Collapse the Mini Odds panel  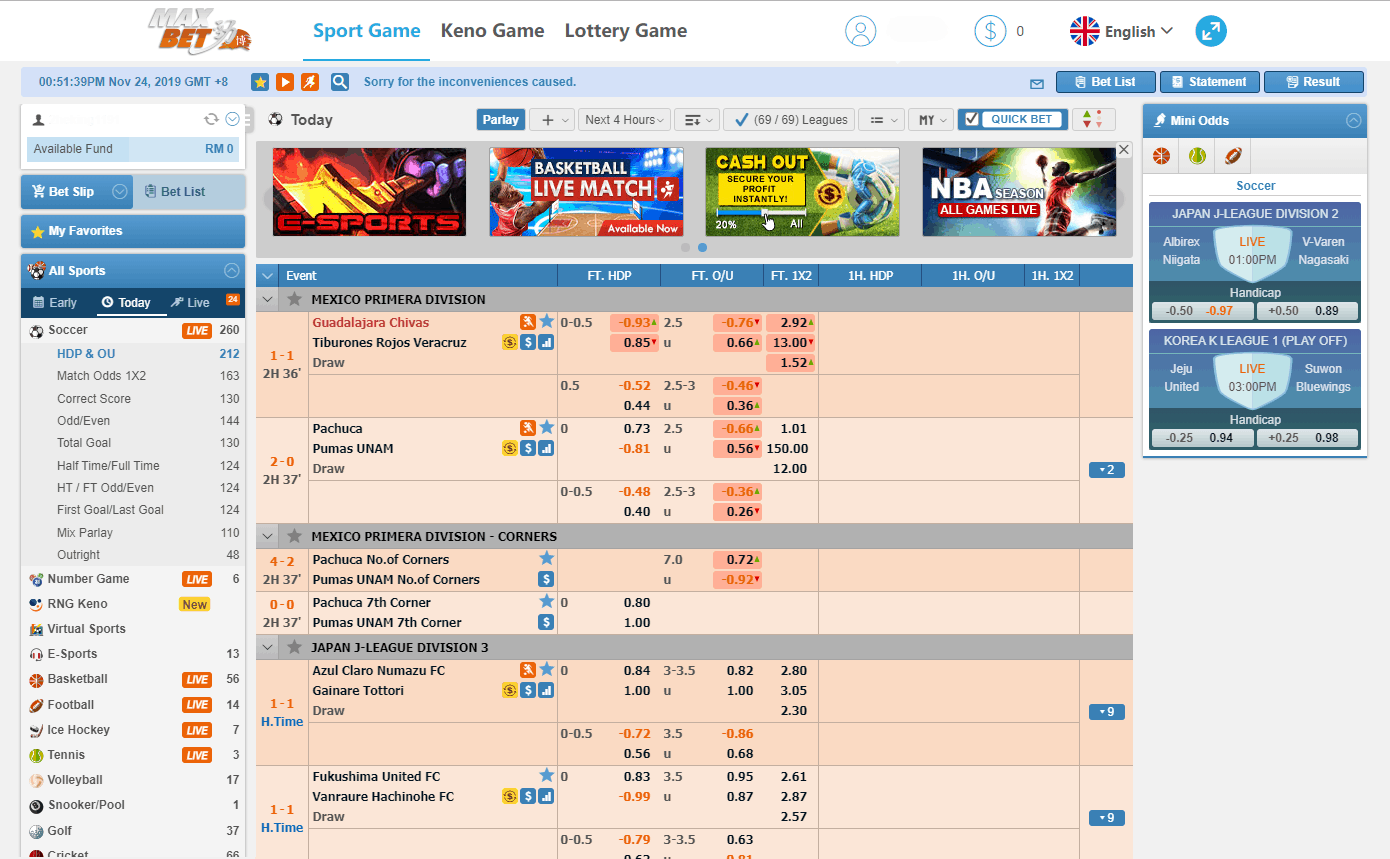[x=1353, y=120]
